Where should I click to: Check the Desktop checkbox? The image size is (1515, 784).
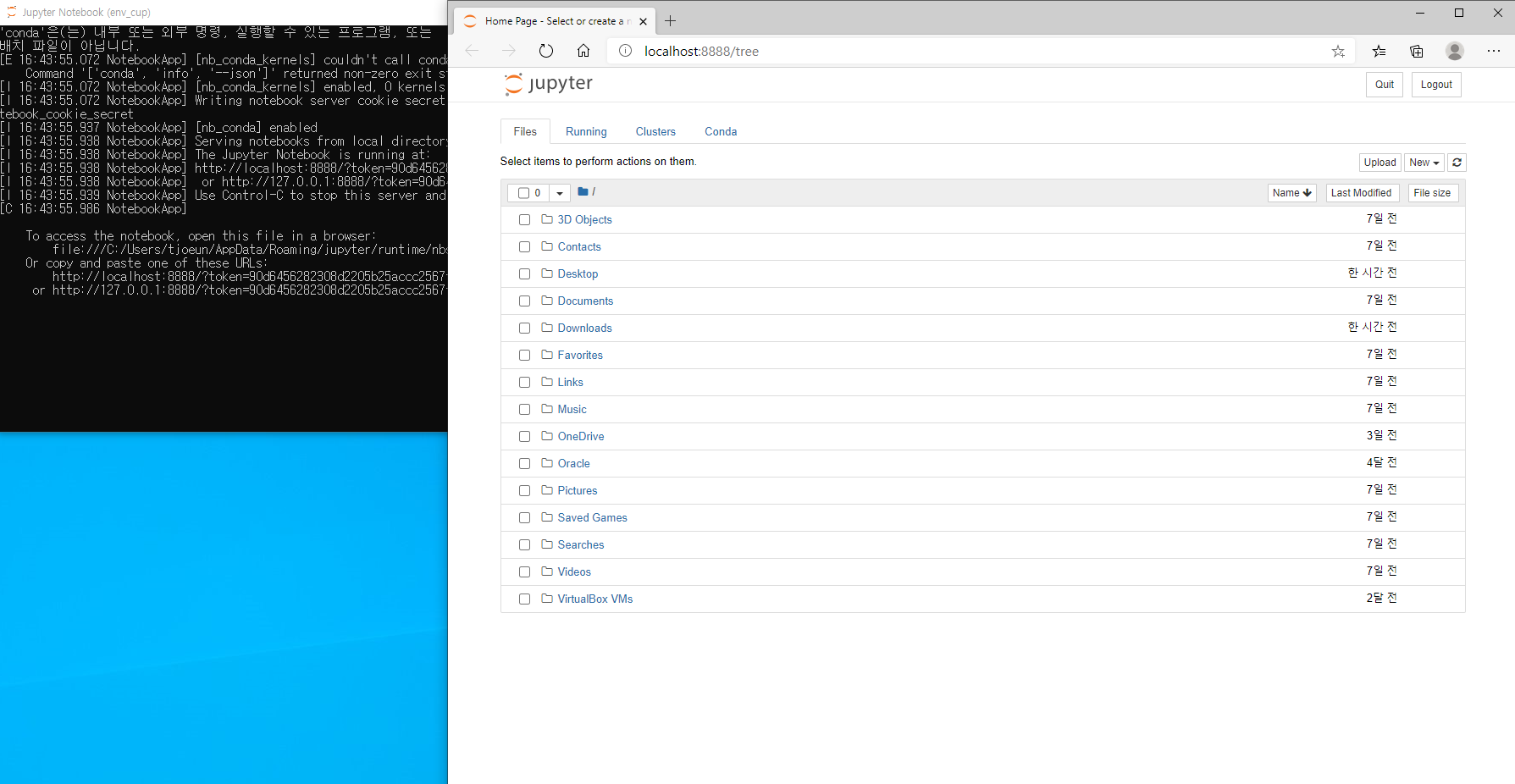coord(524,274)
